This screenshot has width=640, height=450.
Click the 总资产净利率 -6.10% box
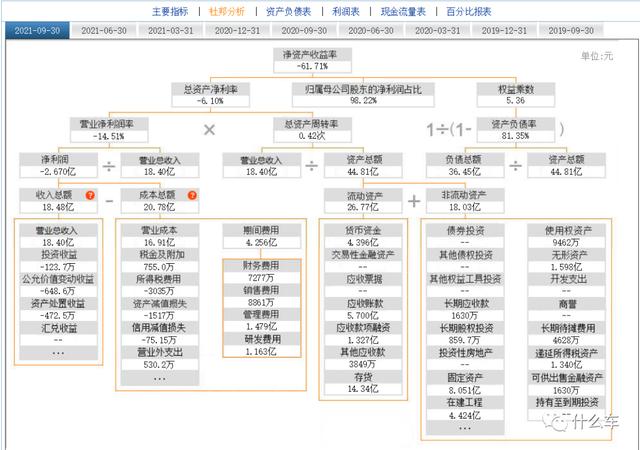[211, 95]
